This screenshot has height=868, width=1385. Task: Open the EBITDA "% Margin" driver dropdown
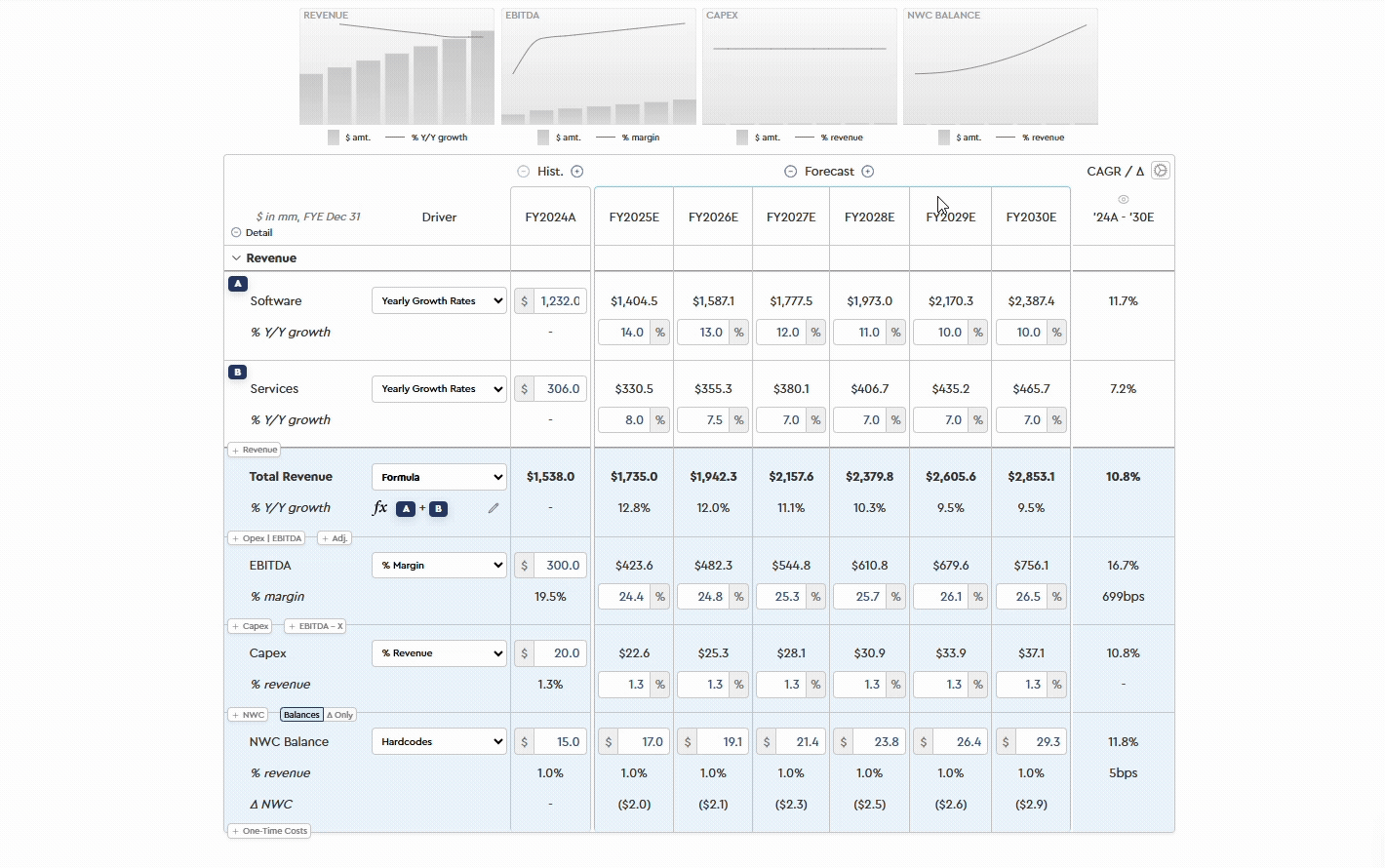[x=439, y=565]
